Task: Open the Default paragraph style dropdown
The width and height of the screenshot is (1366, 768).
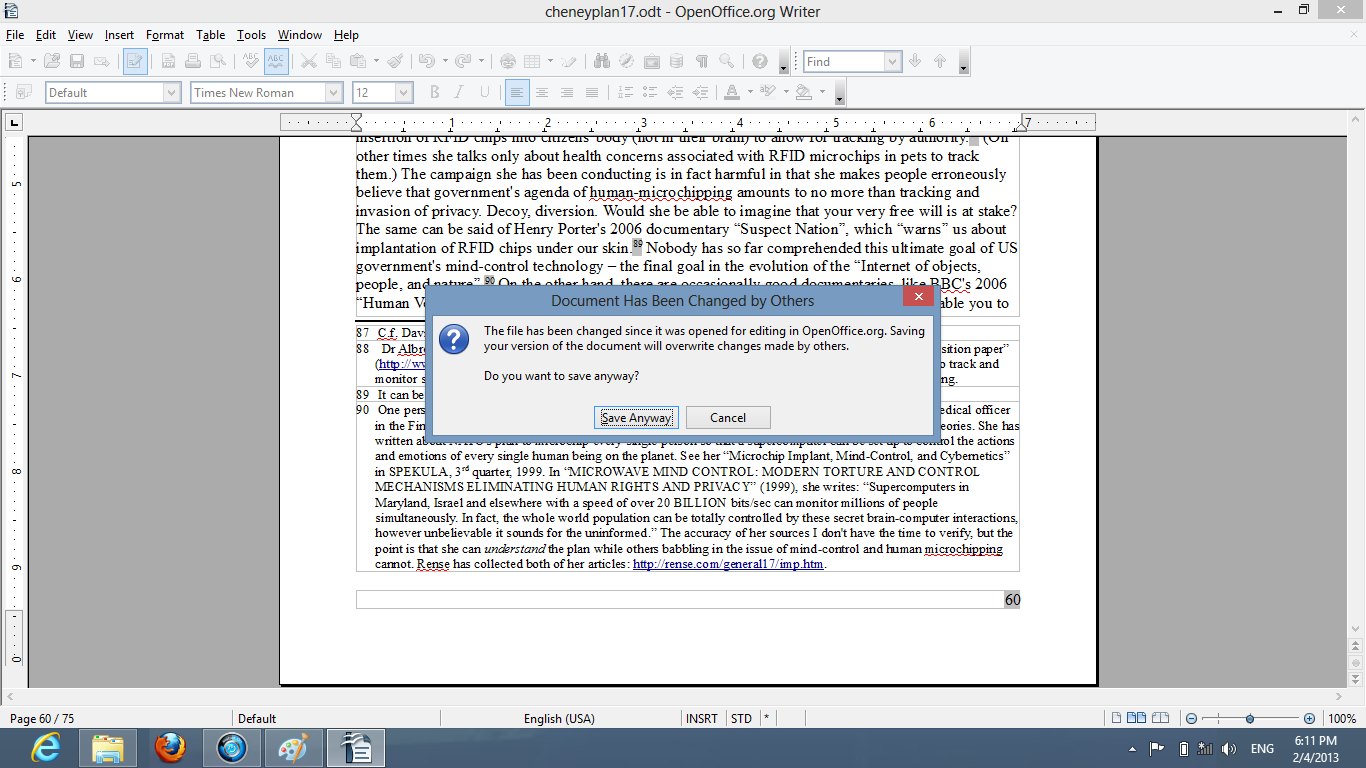Action: (x=171, y=93)
